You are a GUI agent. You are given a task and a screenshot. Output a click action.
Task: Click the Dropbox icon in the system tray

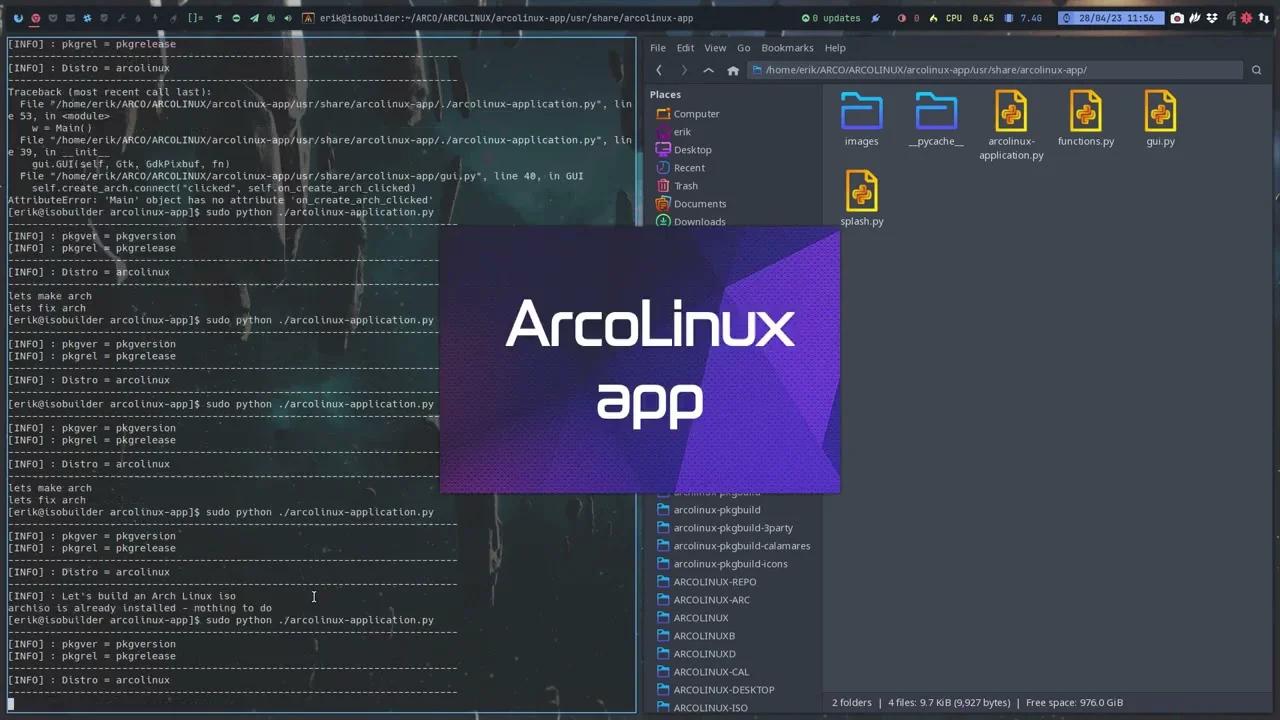coord(1211,17)
